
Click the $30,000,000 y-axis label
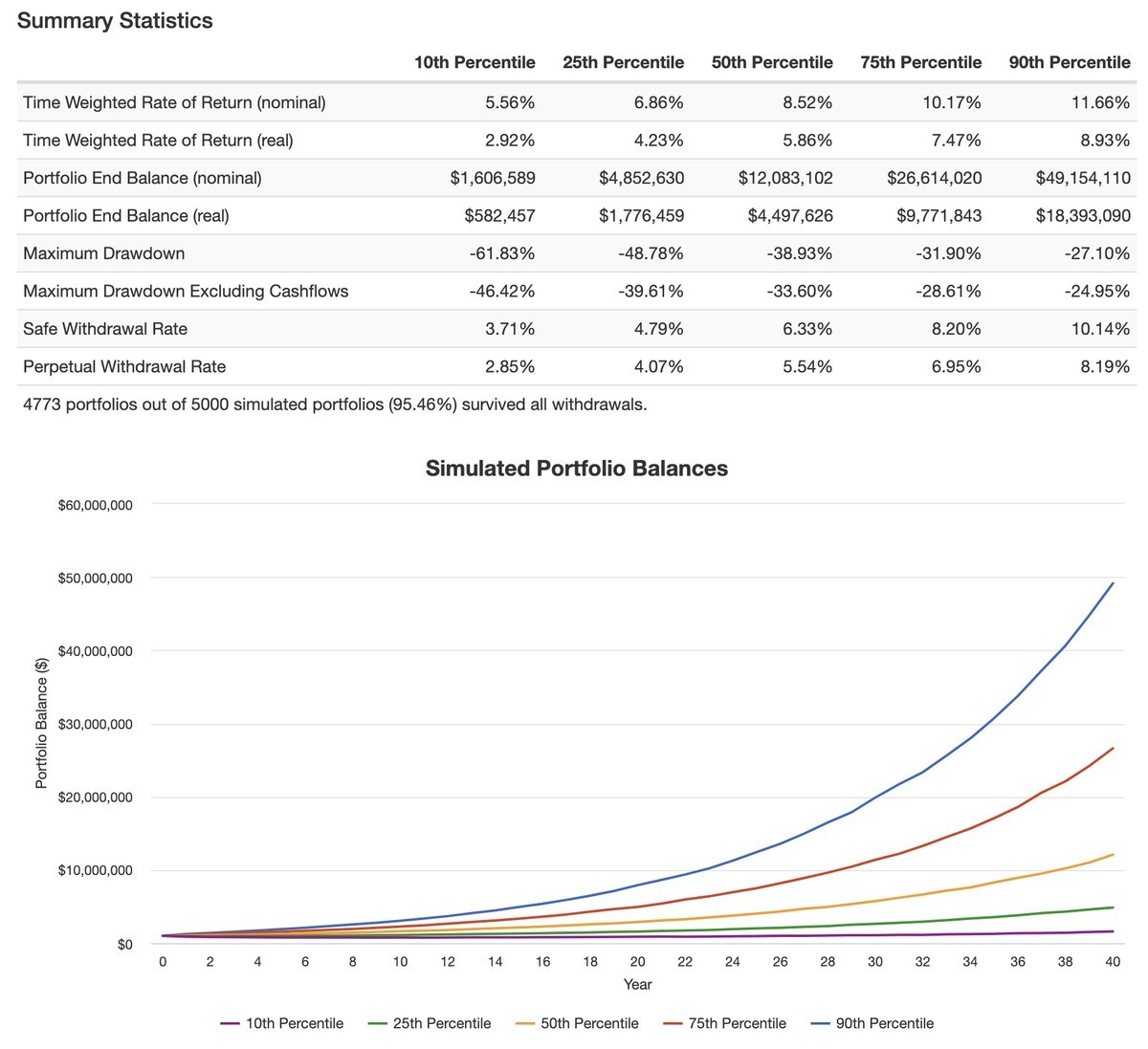point(95,725)
